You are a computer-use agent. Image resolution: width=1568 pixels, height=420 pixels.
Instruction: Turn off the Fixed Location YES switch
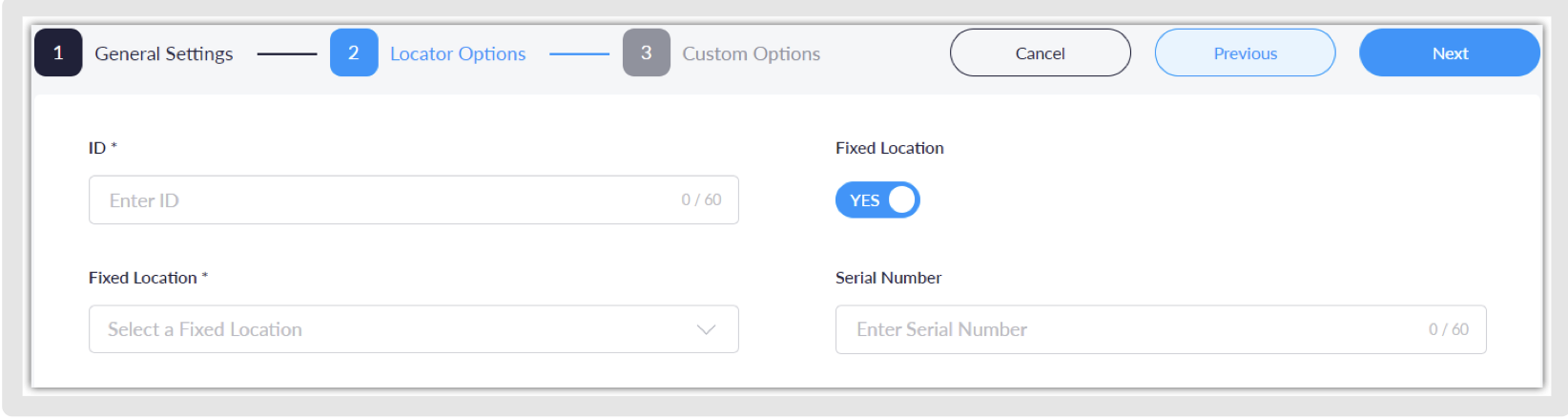877,200
